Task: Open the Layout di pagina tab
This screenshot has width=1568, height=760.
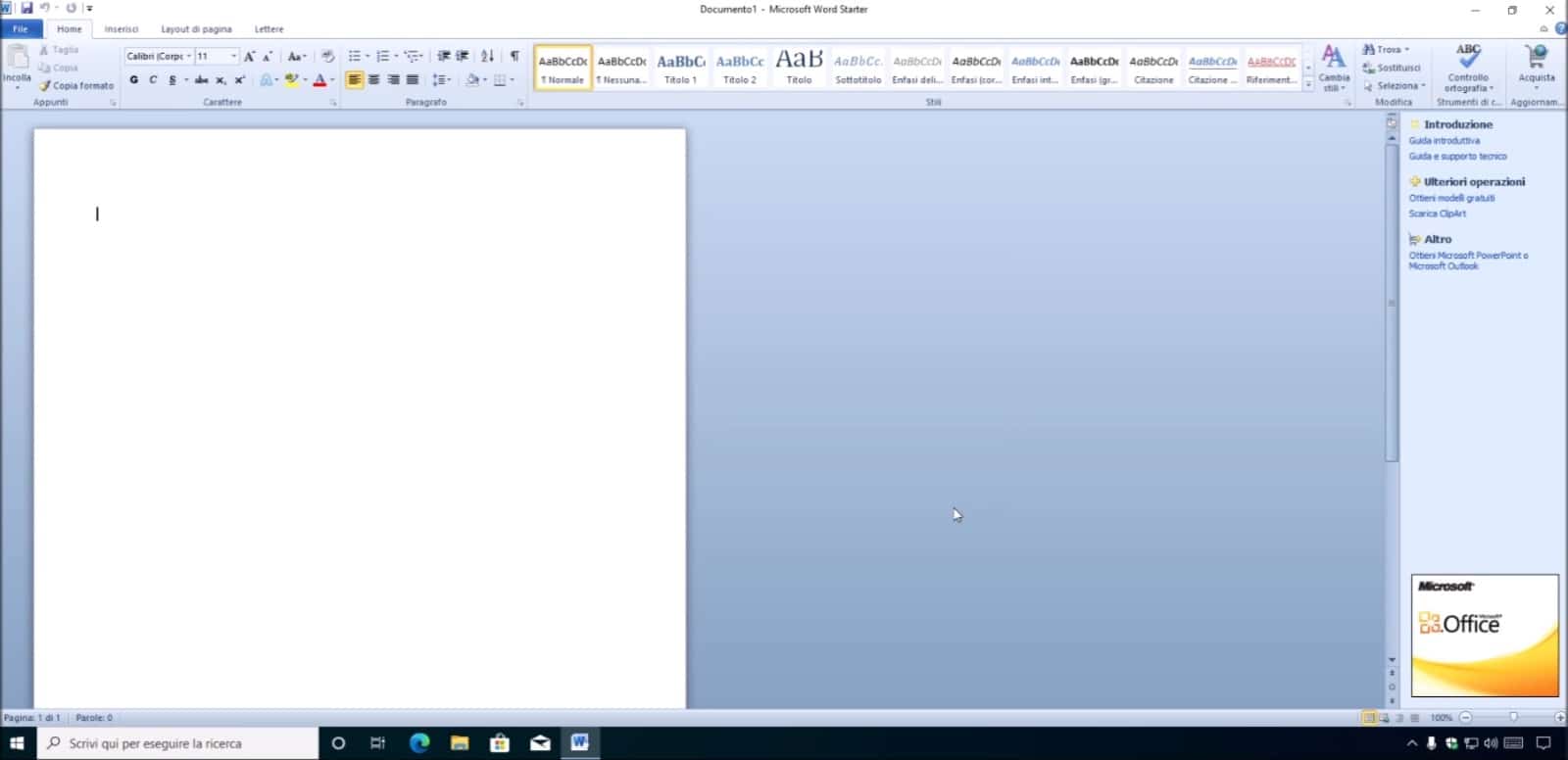Action: tap(196, 29)
